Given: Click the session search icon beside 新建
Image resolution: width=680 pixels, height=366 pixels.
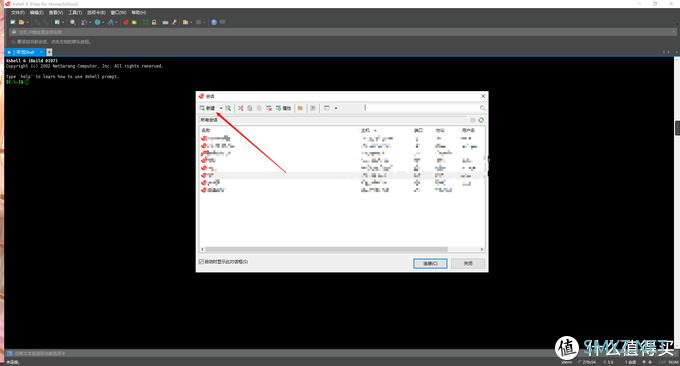Looking at the screenshot, I should tap(228, 108).
